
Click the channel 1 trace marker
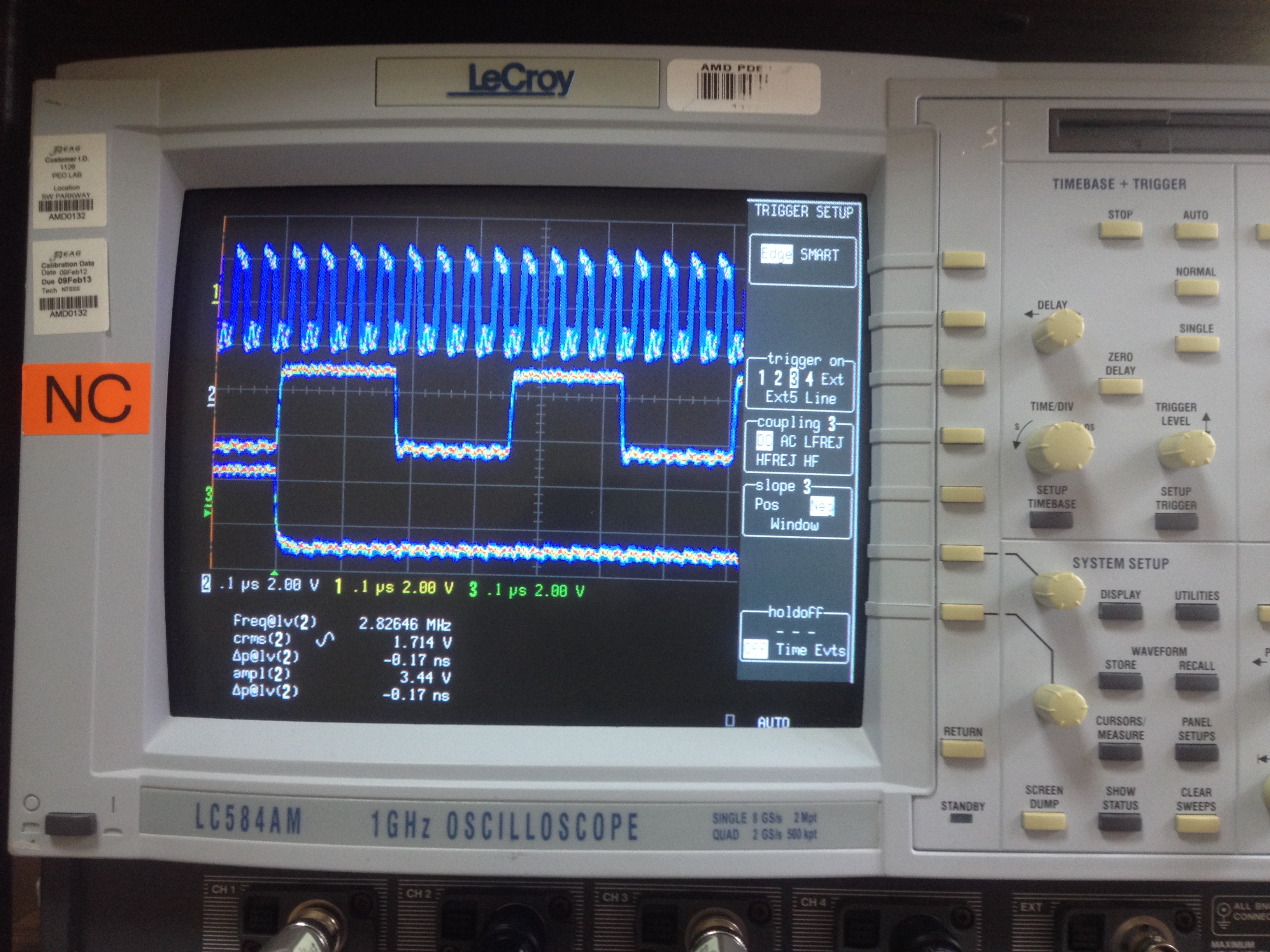[x=216, y=292]
